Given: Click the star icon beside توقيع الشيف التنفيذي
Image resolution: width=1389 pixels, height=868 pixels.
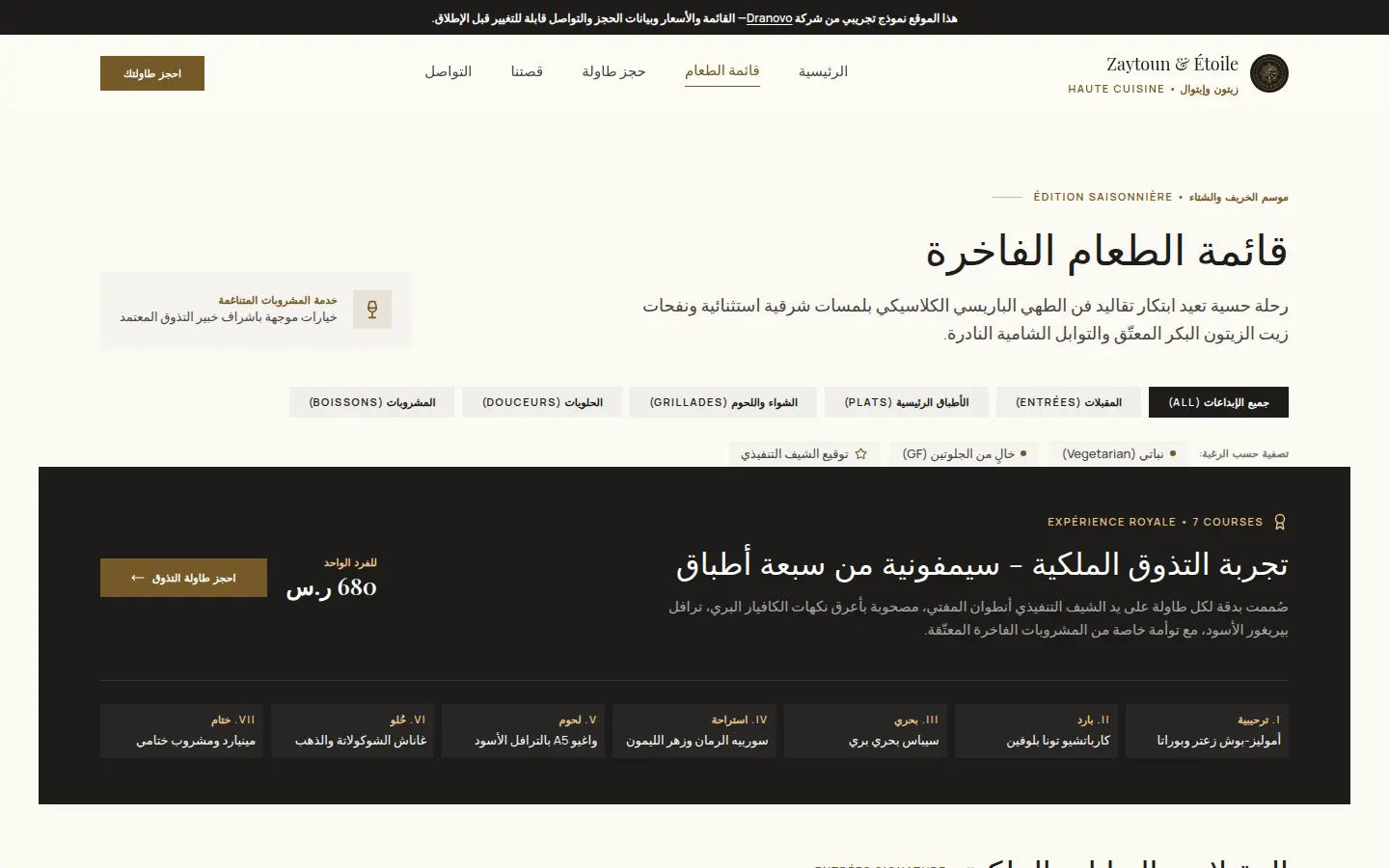Looking at the screenshot, I should click(x=860, y=454).
